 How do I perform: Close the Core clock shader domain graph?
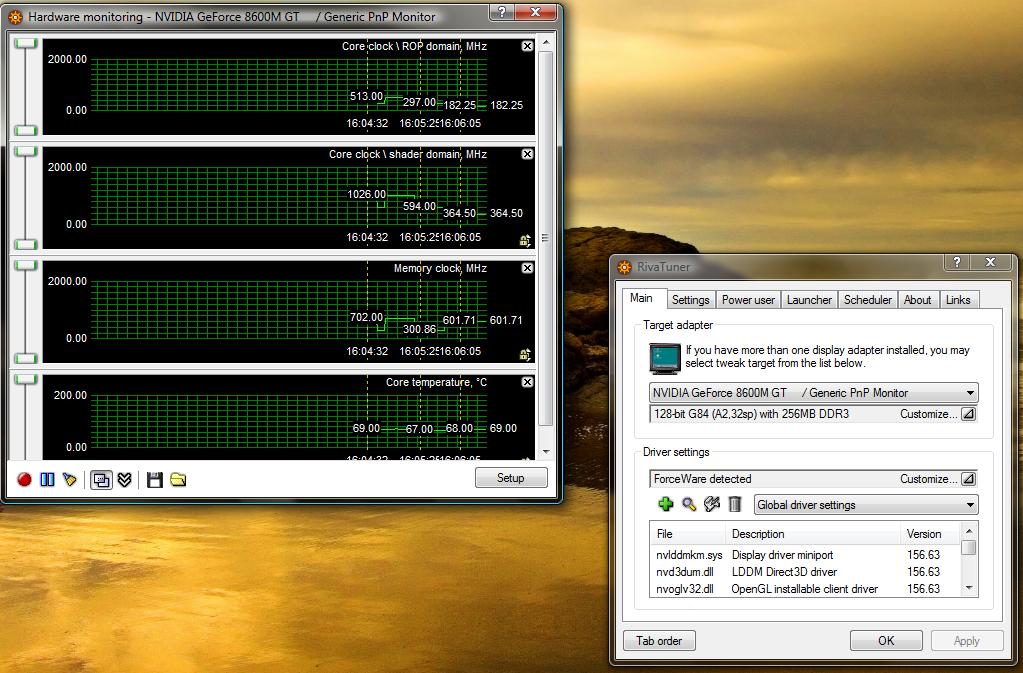[x=527, y=154]
